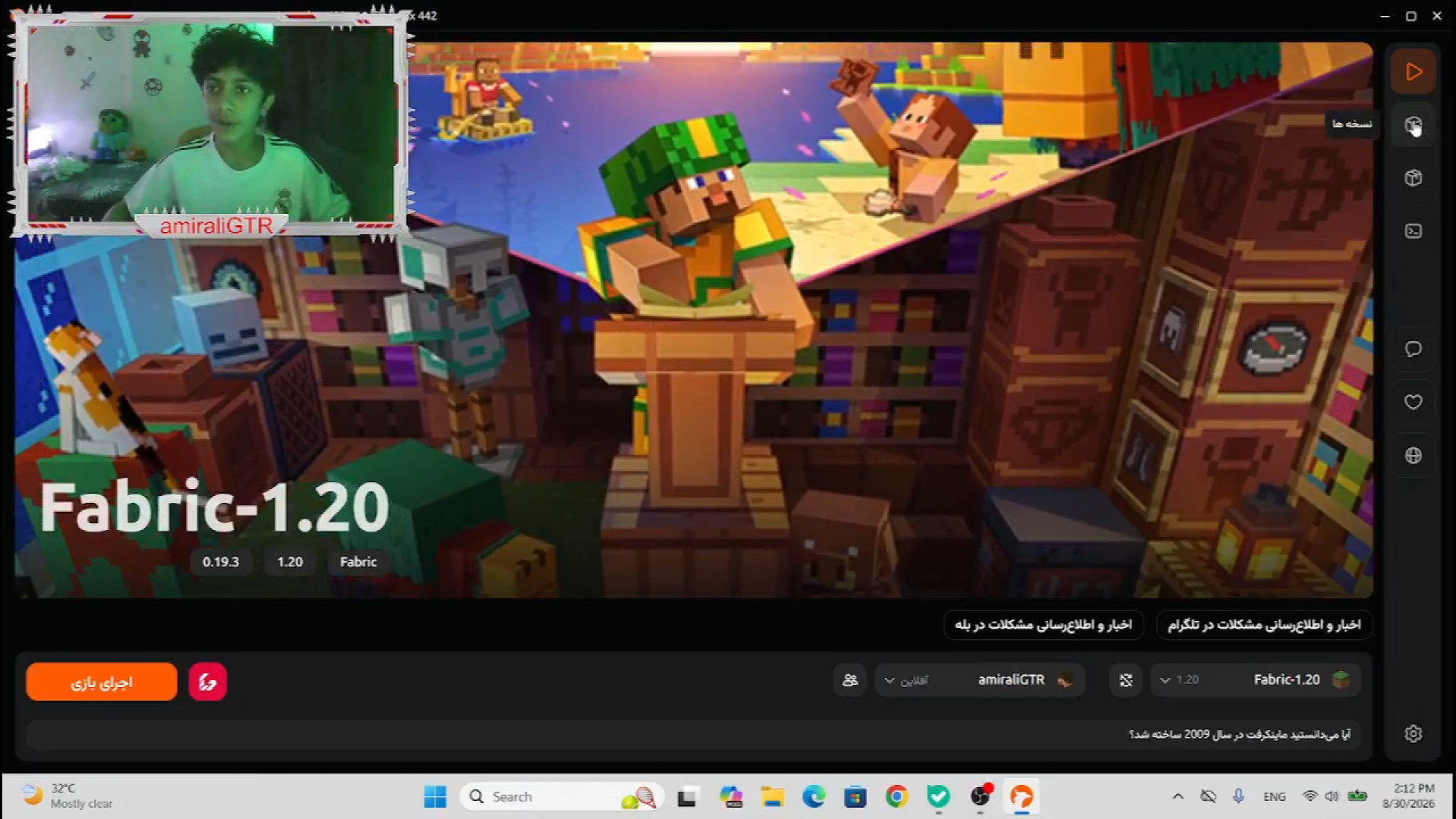Click the amiraliGTR avatar head icon
Image resolution: width=1456 pixels, height=819 pixels.
pyautogui.click(x=1065, y=679)
